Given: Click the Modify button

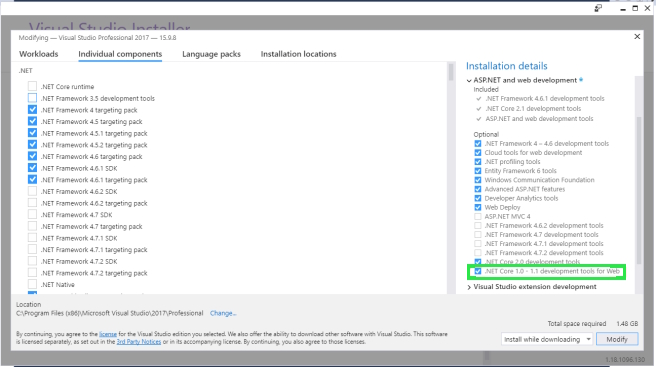Looking at the screenshot, I should tap(617, 339).
